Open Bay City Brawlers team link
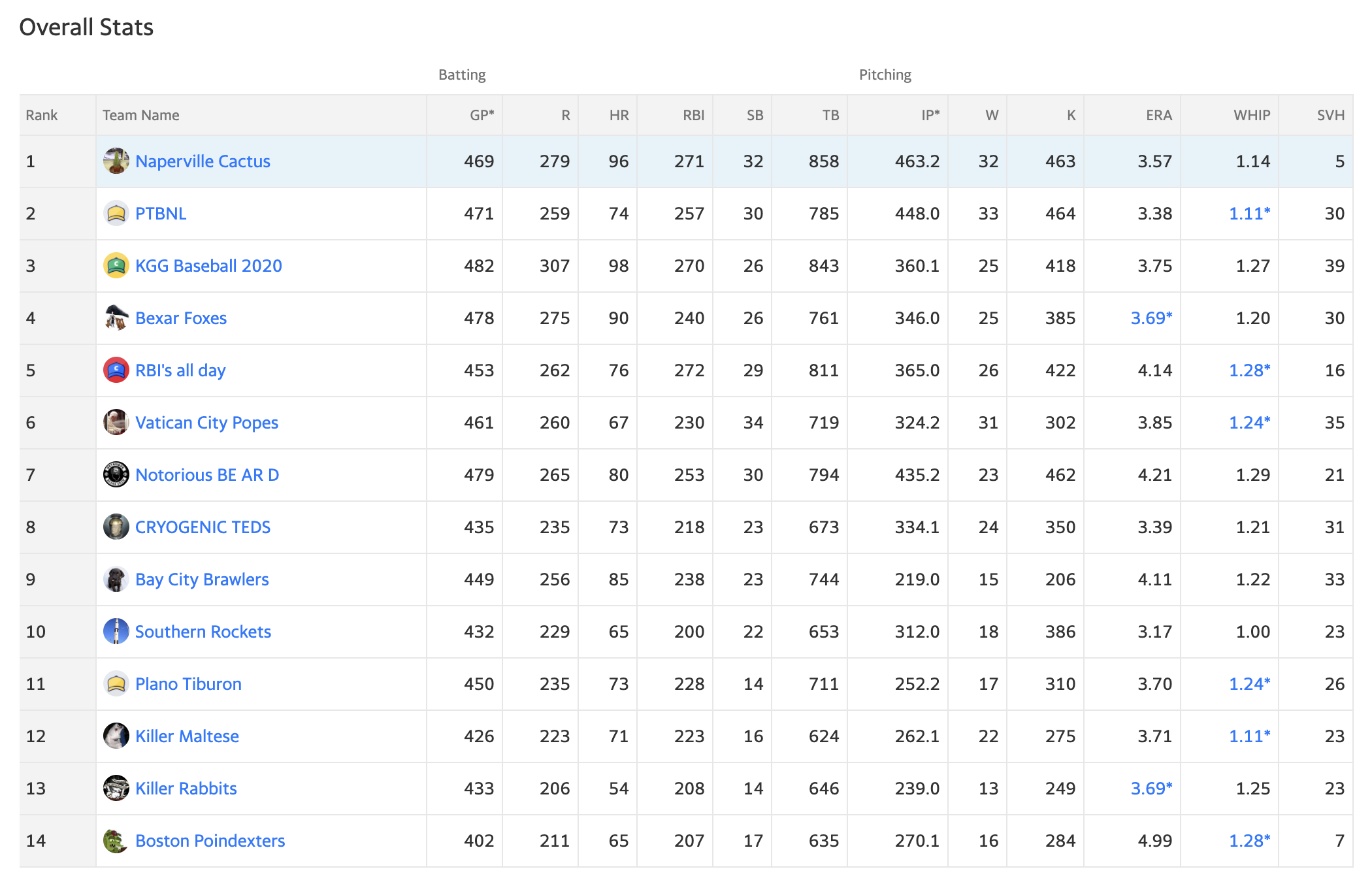The image size is (1372, 882). point(202,580)
